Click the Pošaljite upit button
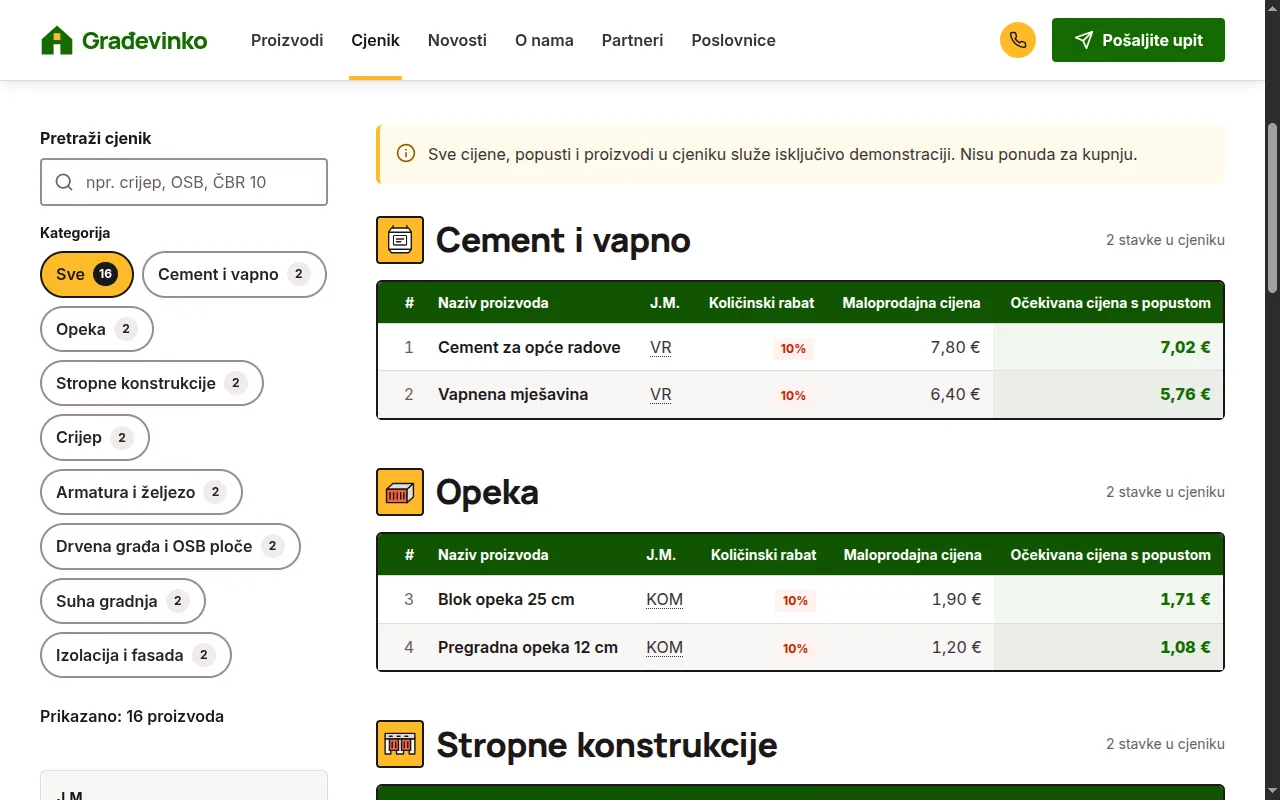 (1138, 40)
